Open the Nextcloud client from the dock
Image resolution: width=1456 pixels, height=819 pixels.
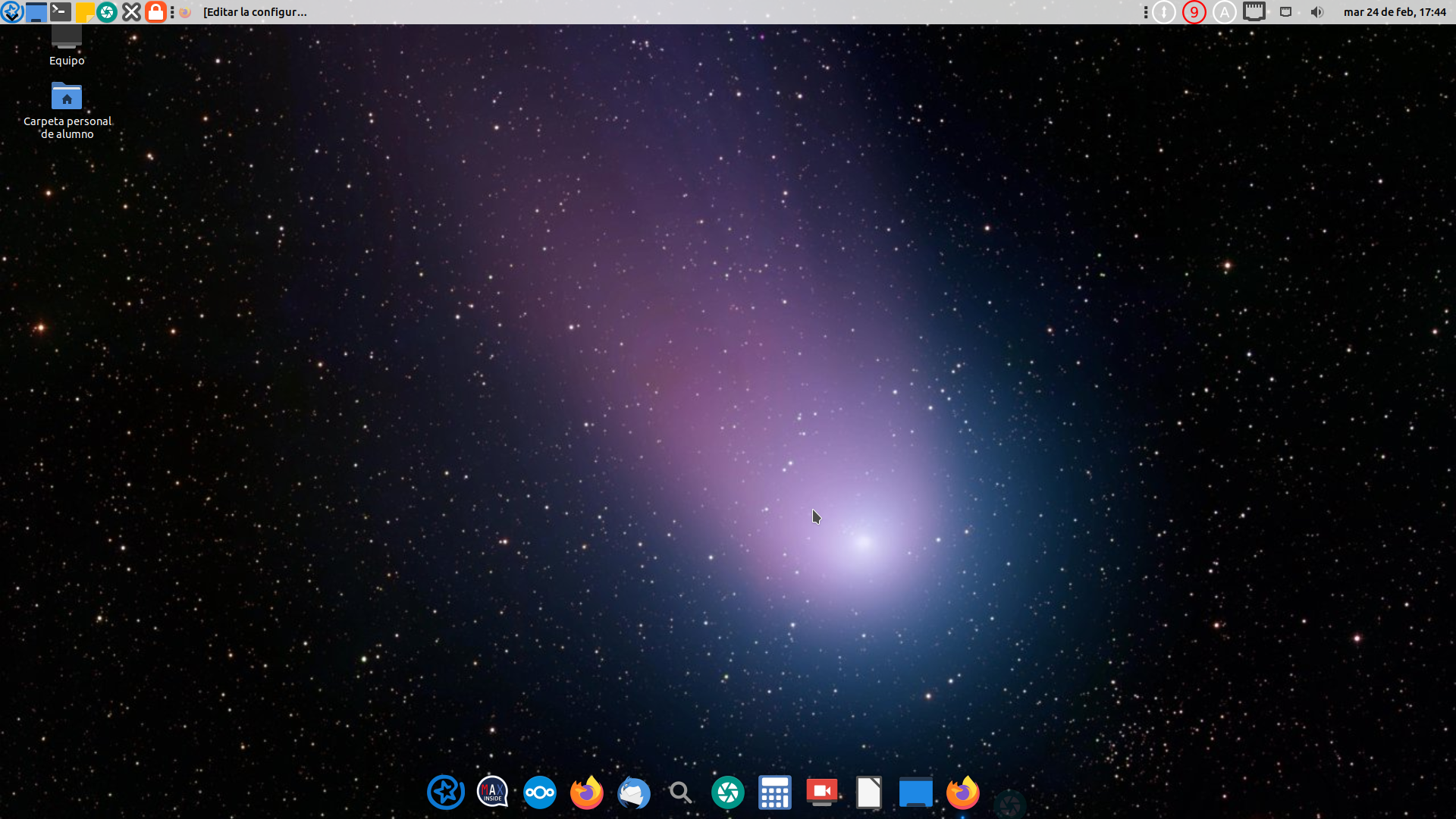tap(540, 792)
